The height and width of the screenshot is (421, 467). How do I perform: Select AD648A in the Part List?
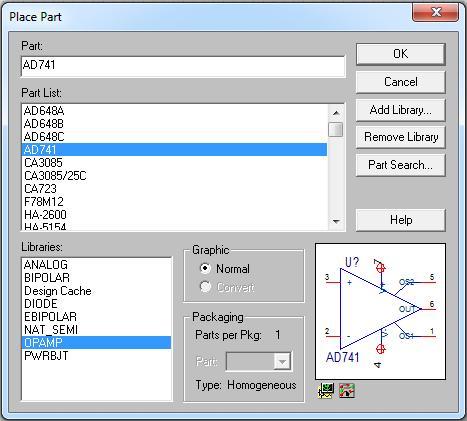[x=174, y=111]
